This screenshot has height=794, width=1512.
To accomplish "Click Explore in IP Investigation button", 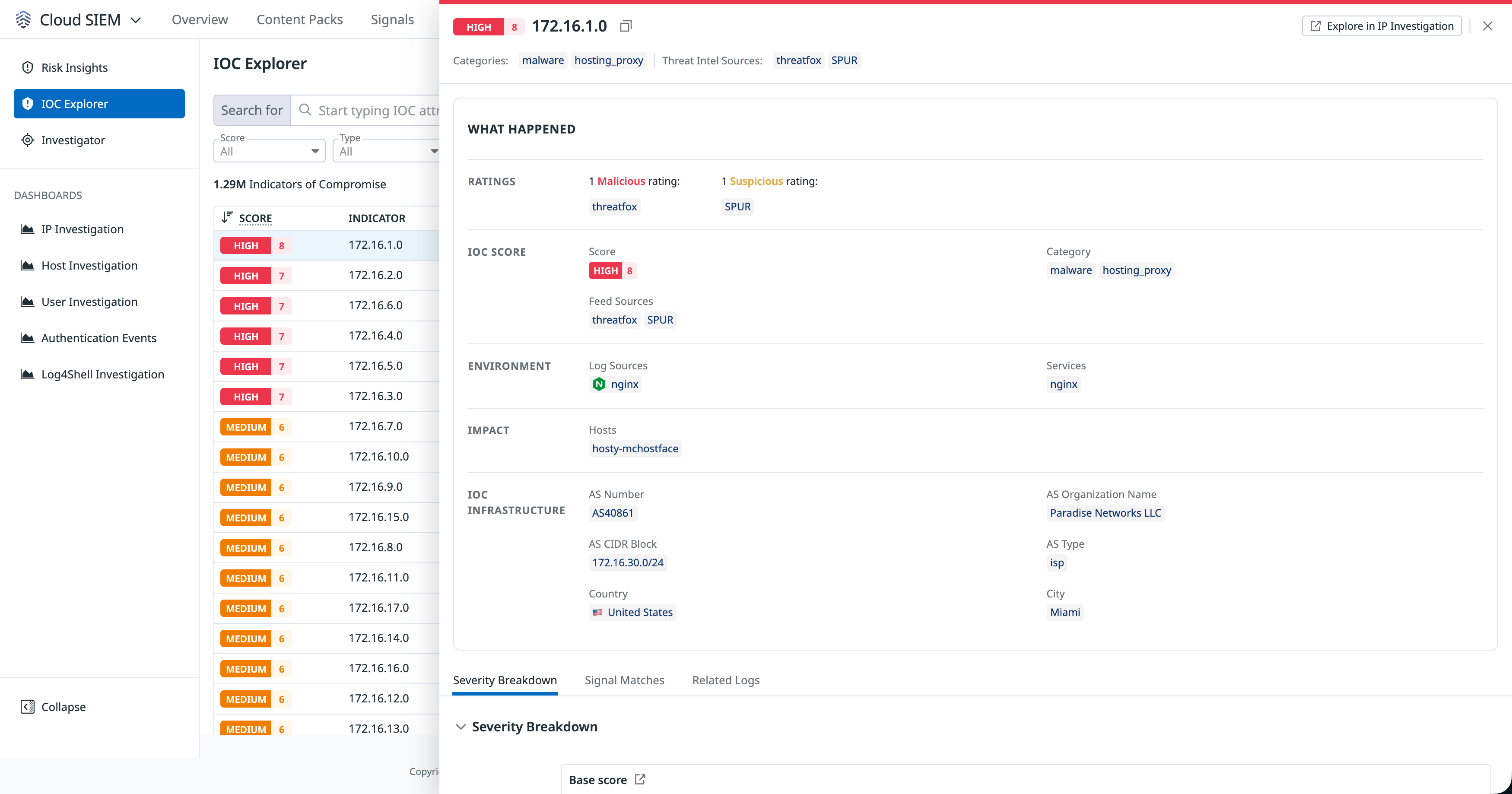I will pyautogui.click(x=1381, y=26).
